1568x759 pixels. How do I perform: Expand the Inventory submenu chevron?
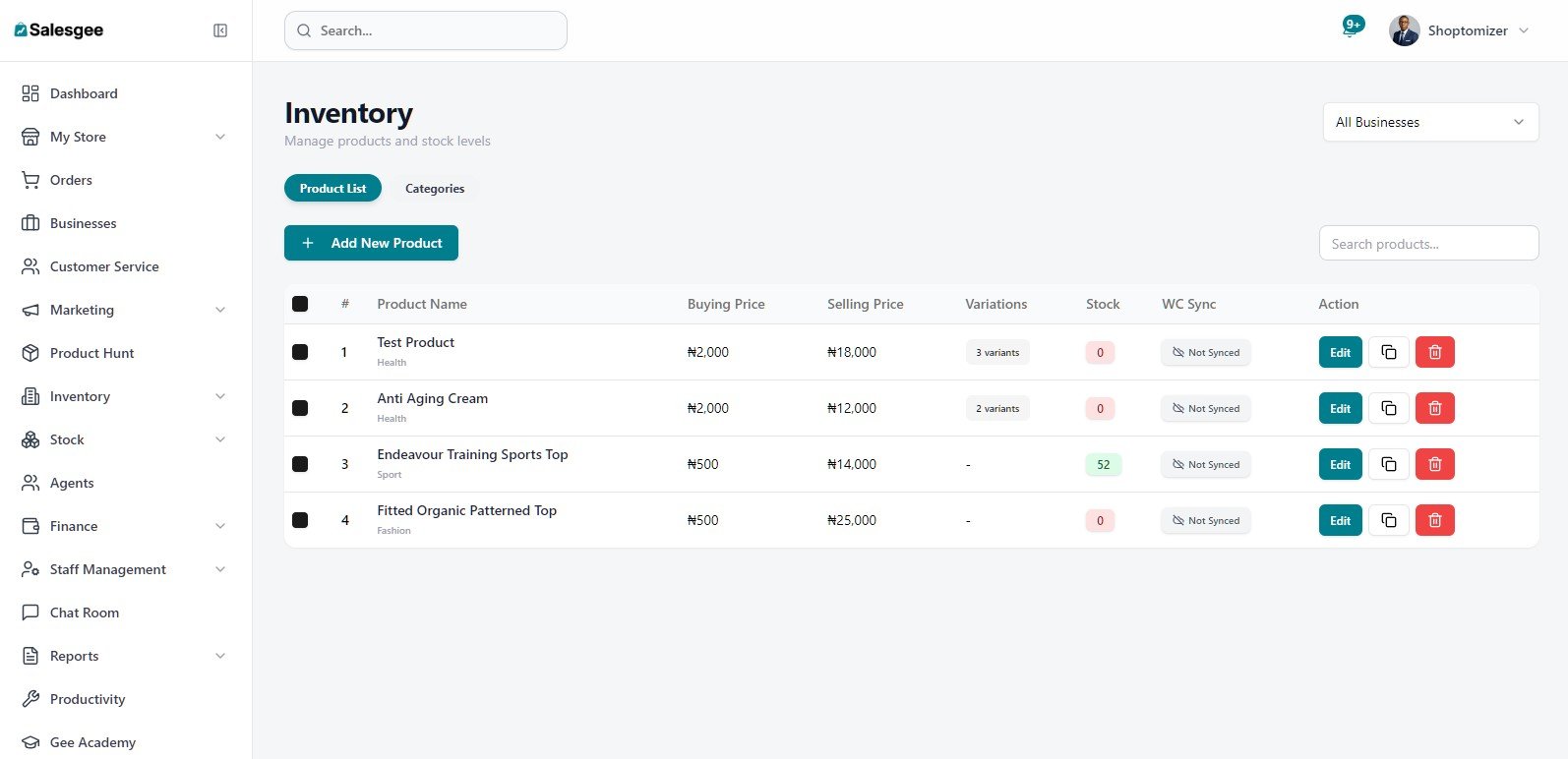coord(220,396)
